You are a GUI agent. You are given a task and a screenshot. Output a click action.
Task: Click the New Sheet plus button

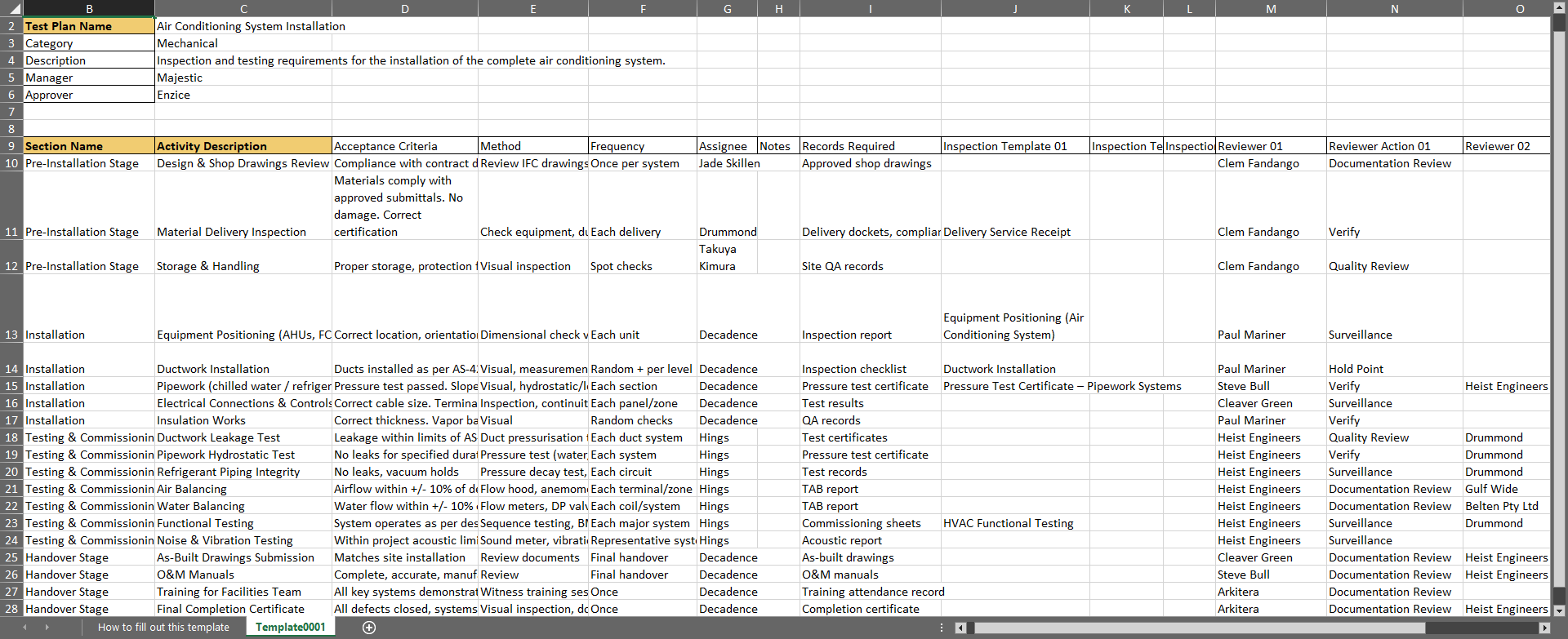pyautogui.click(x=369, y=628)
